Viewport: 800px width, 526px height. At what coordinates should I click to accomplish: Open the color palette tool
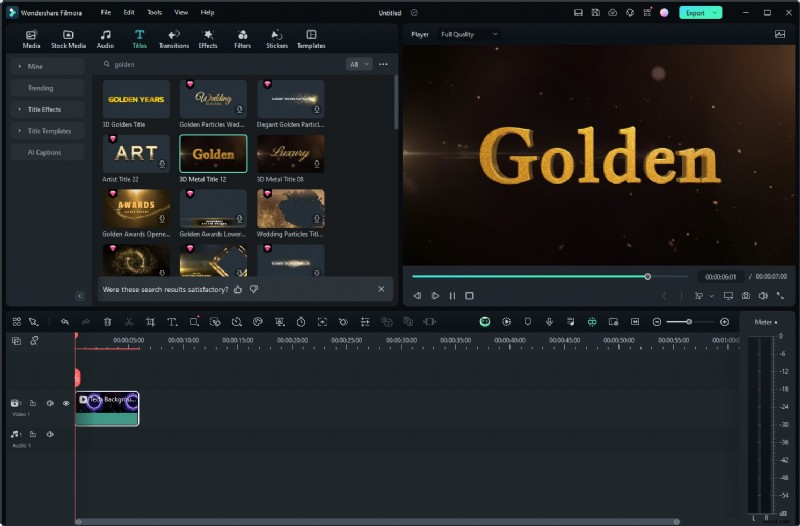[258, 322]
